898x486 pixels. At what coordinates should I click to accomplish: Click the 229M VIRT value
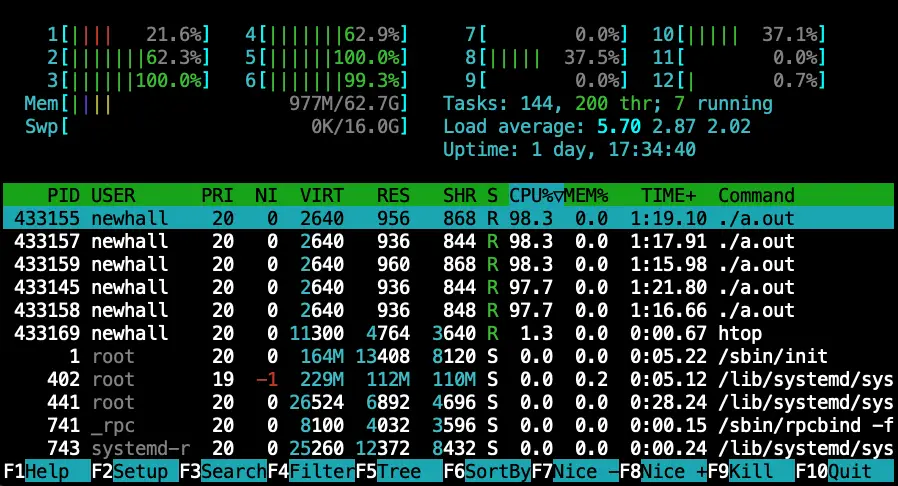pos(322,380)
